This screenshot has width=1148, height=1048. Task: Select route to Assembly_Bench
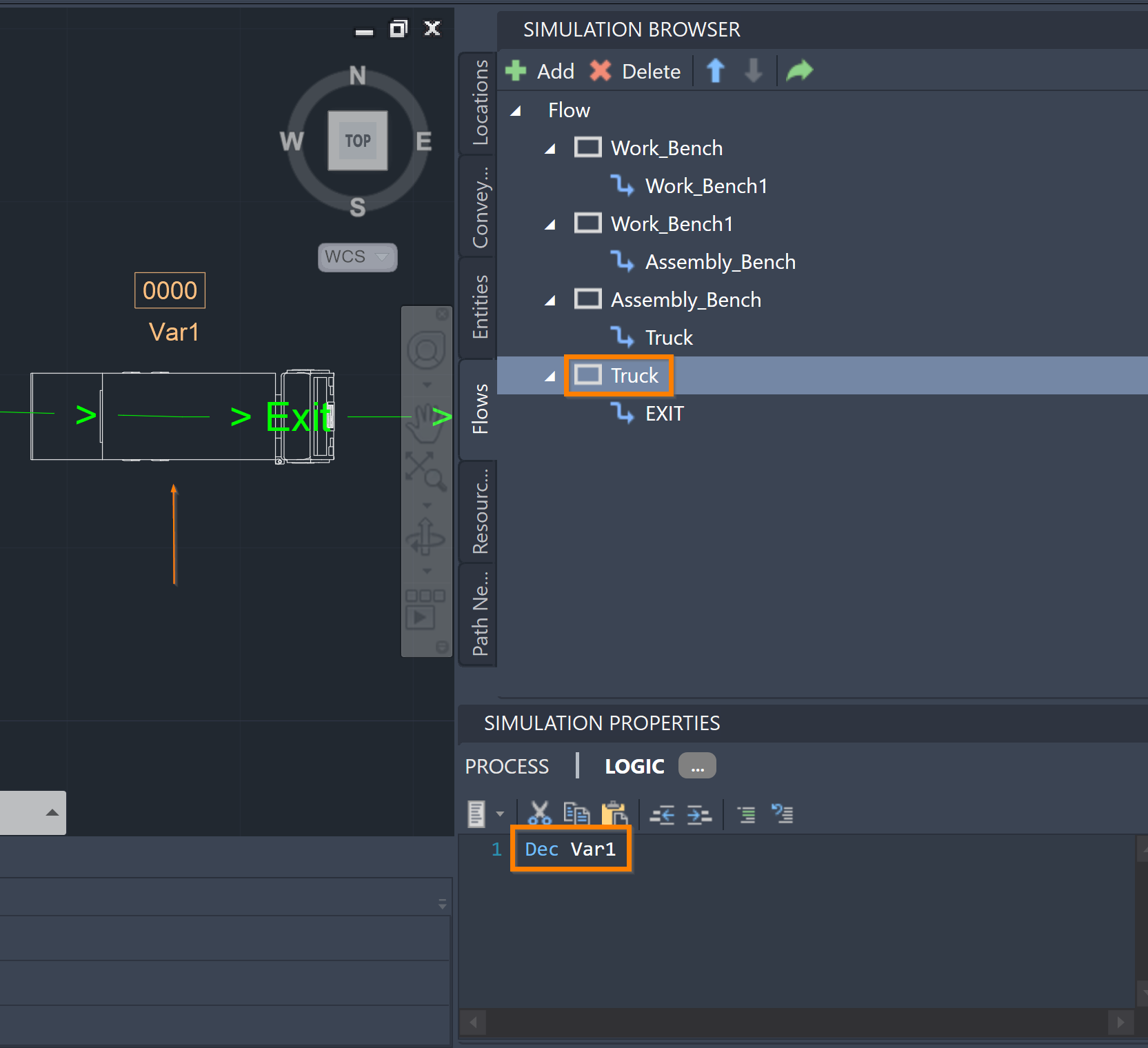click(x=823, y=261)
